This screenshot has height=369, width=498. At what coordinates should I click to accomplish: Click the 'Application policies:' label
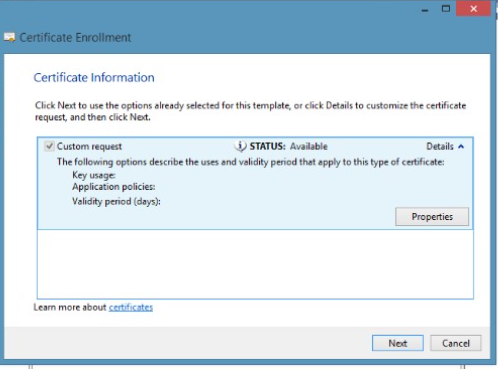click(114, 187)
